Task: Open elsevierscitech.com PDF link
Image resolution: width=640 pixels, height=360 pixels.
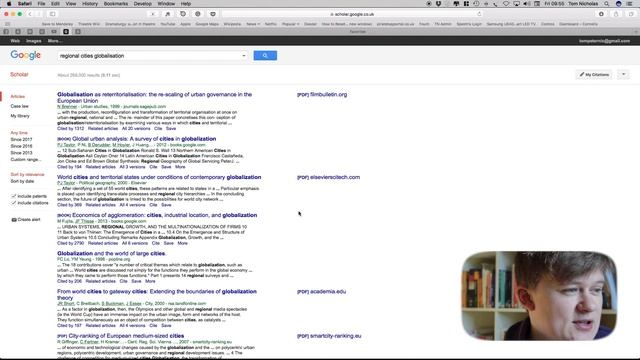Action: click(329, 177)
